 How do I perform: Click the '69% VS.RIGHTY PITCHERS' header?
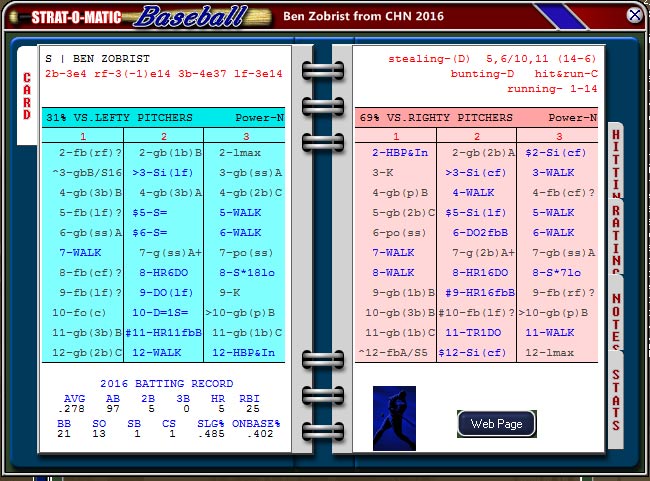[x=436, y=118]
